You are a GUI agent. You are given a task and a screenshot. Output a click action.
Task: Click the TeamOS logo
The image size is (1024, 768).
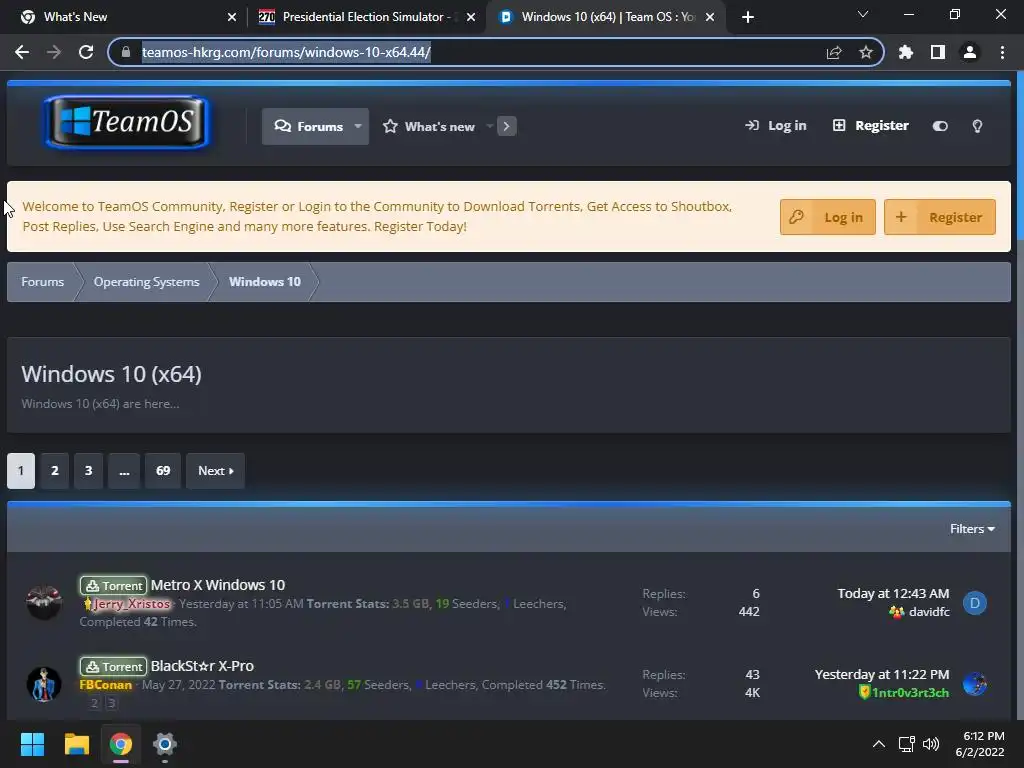pos(128,122)
